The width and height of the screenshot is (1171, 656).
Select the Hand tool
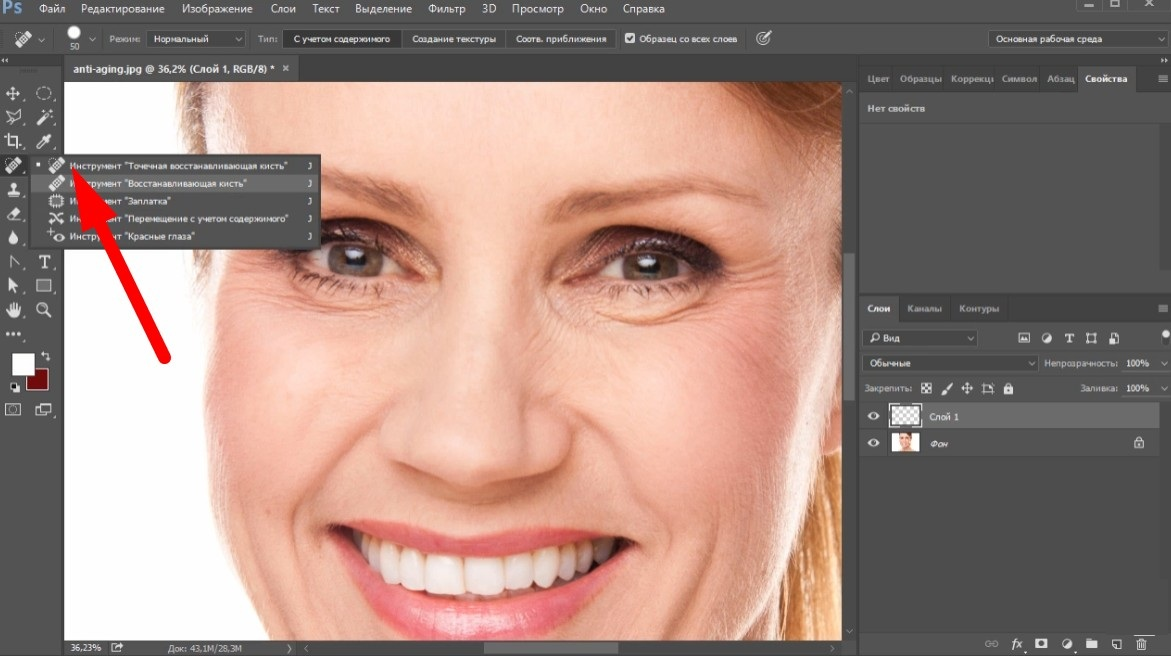13,309
